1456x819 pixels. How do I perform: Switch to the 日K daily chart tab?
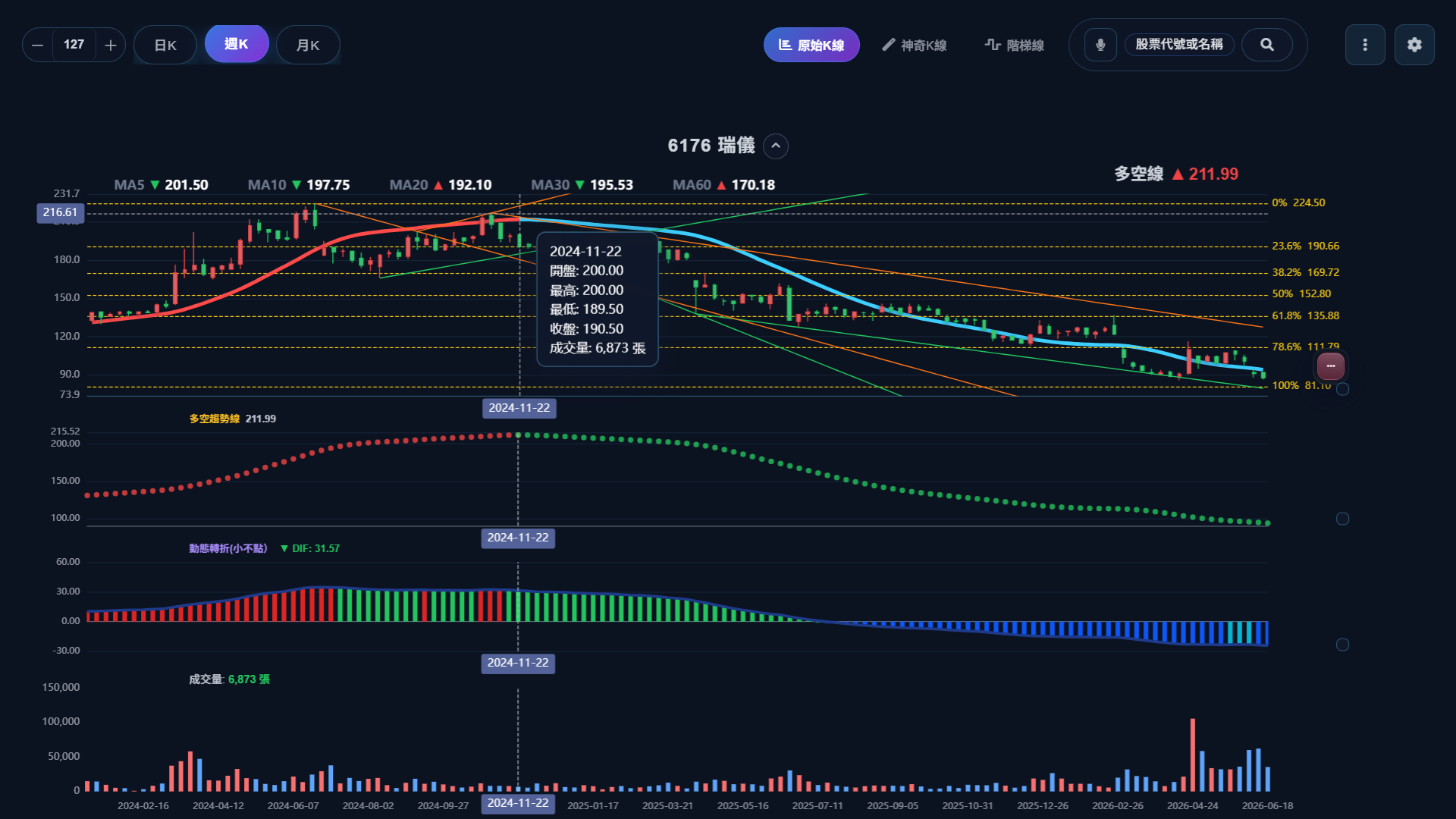click(x=165, y=45)
